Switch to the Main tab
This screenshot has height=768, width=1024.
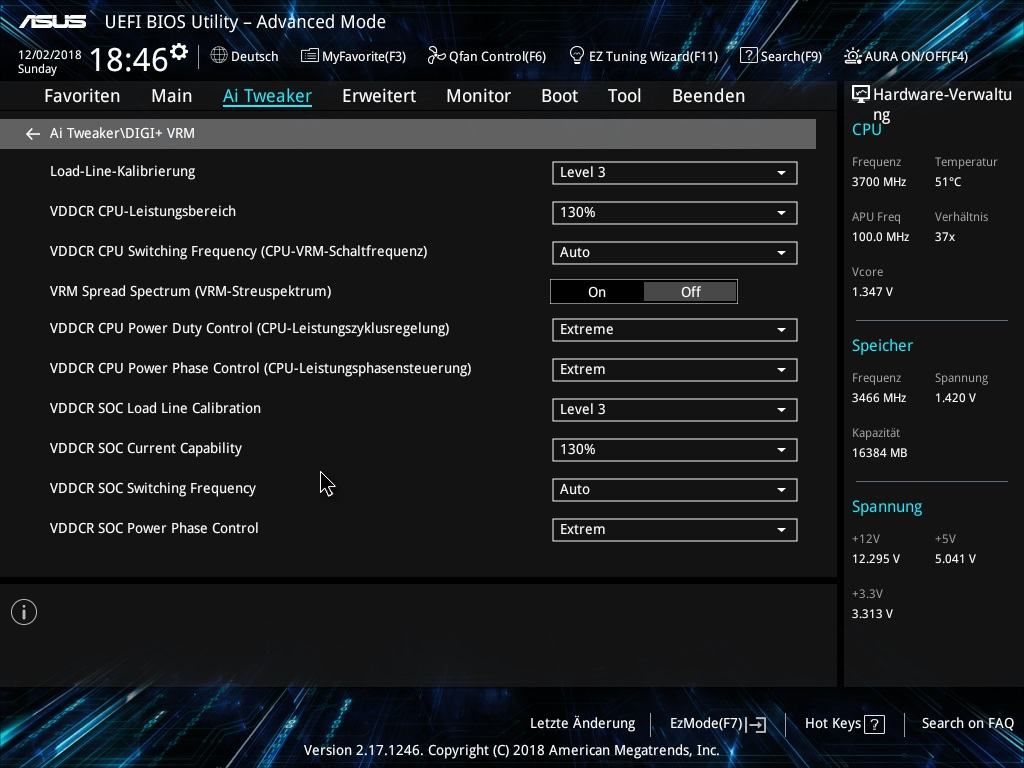[172, 96]
